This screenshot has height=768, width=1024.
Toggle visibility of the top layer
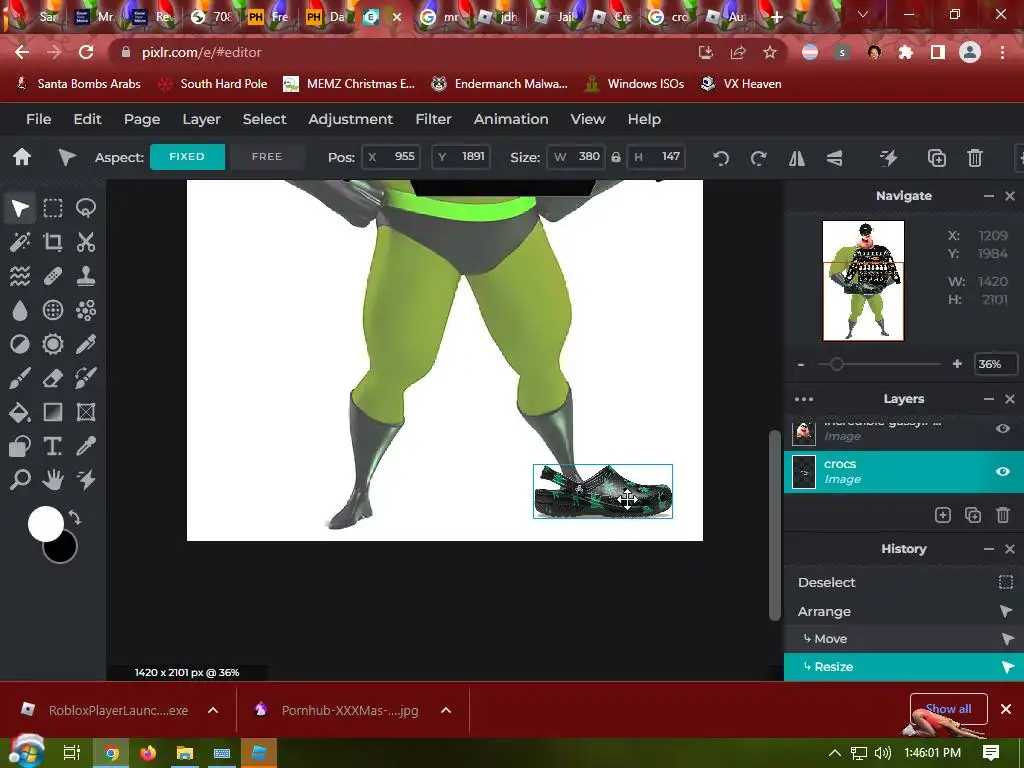(1002, 428)
